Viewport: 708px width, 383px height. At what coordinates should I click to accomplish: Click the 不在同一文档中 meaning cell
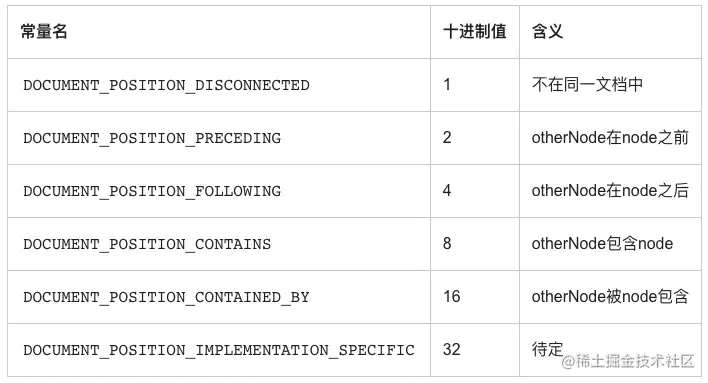coord(610,85)
